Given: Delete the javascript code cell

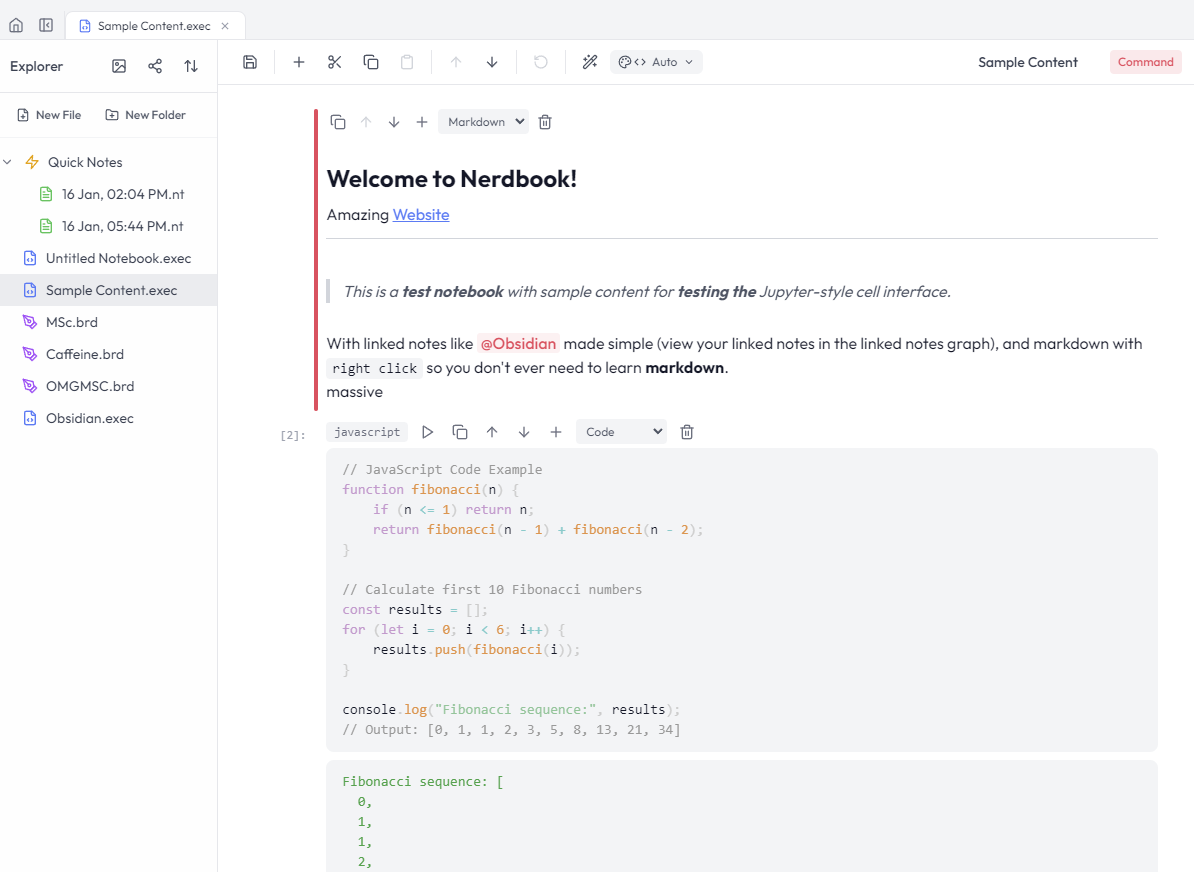Looking at the screenshot, I should 687,432.
